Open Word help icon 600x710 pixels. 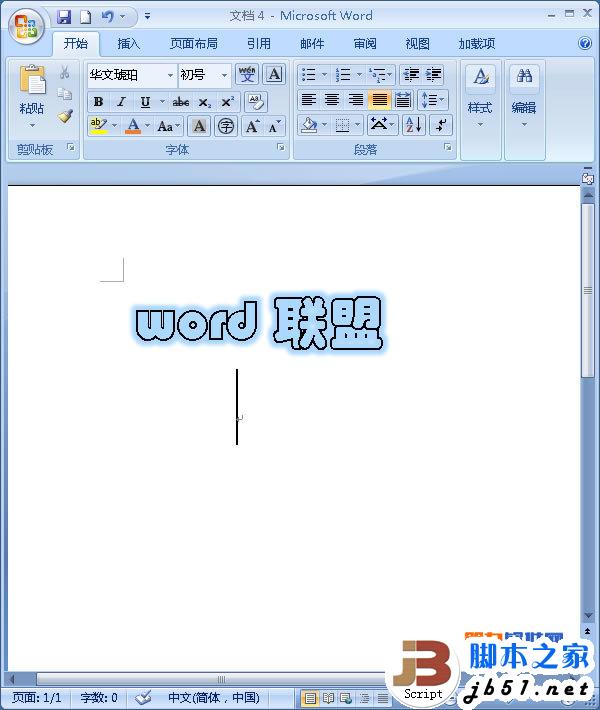click(x=585, y=43)
